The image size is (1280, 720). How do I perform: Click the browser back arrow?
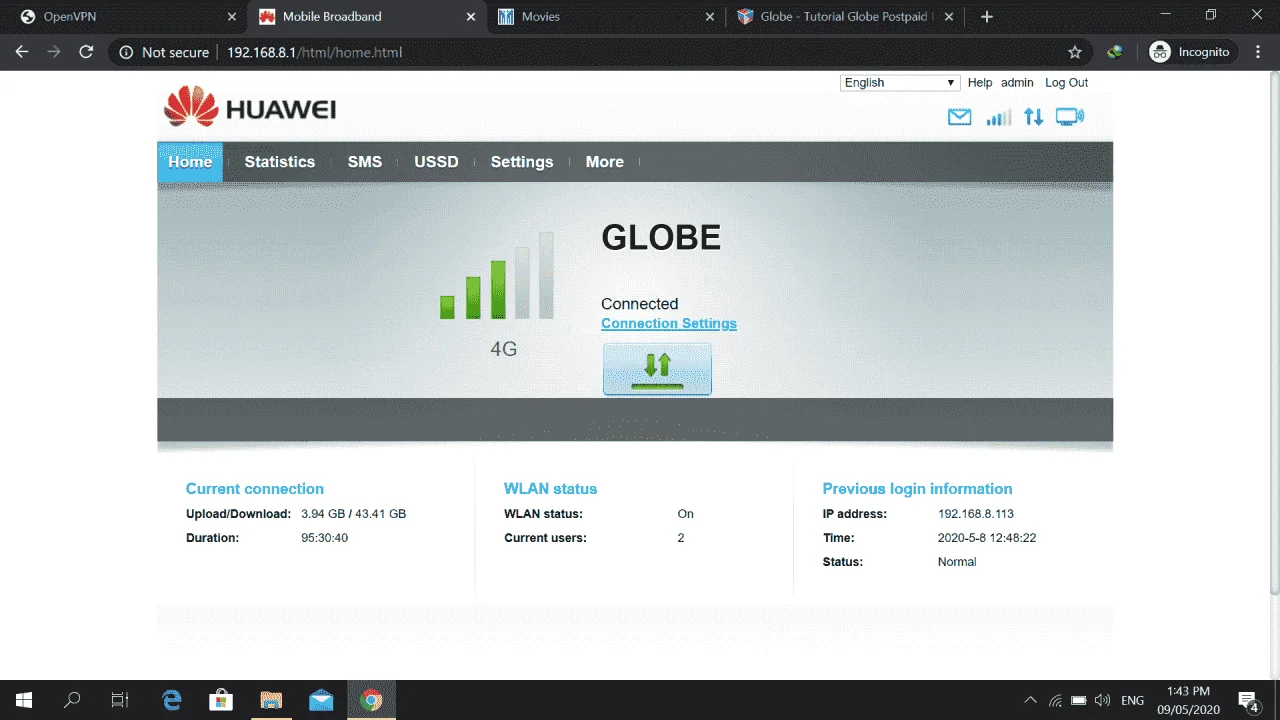point(22,52)
